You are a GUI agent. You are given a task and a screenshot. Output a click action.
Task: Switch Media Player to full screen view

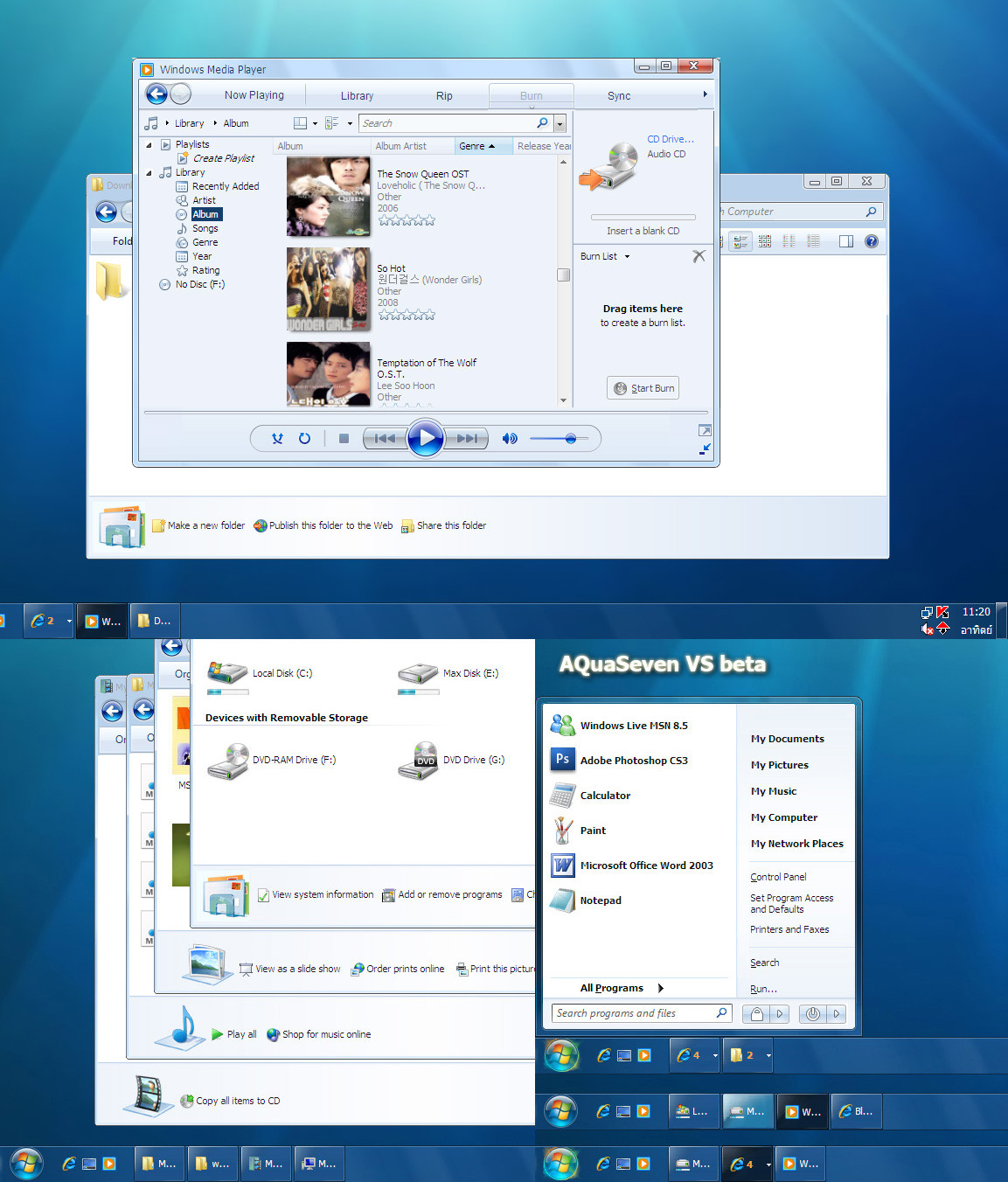[705, 430]
